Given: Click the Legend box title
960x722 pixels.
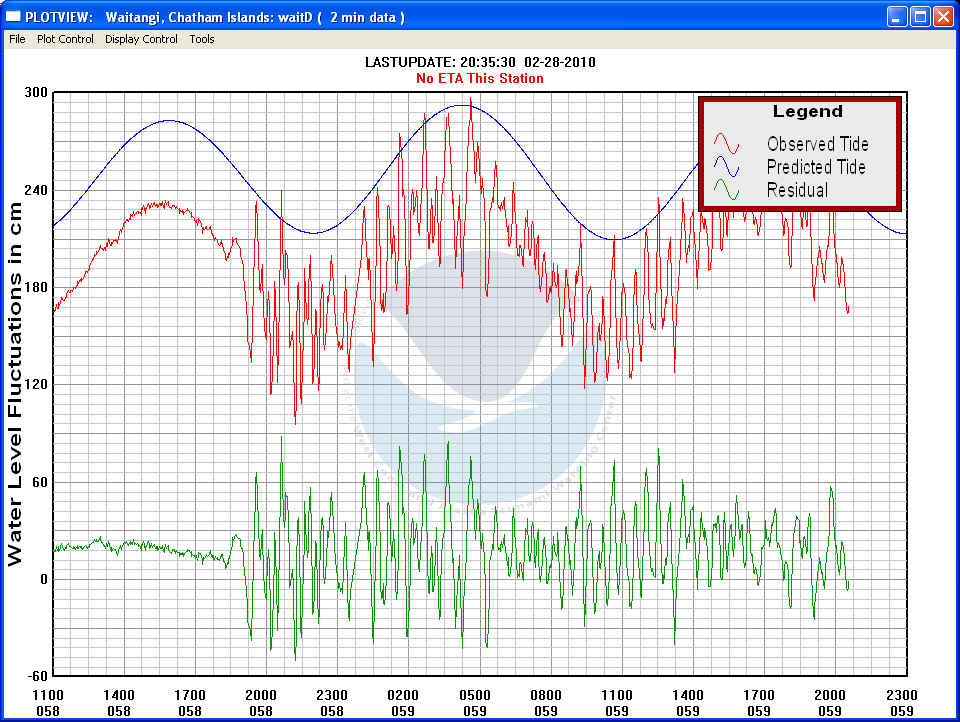Looking at the screenshot, I should [807, 112].
